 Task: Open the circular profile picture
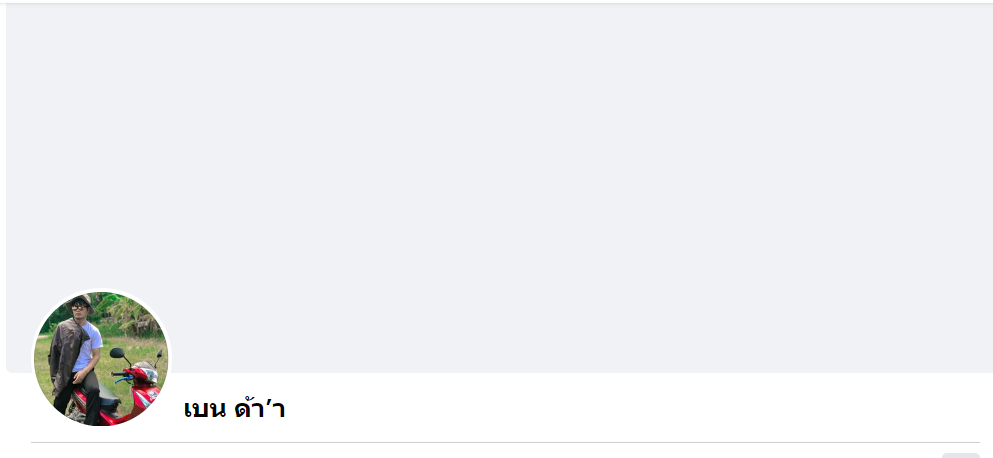click(x=101, y=359)
